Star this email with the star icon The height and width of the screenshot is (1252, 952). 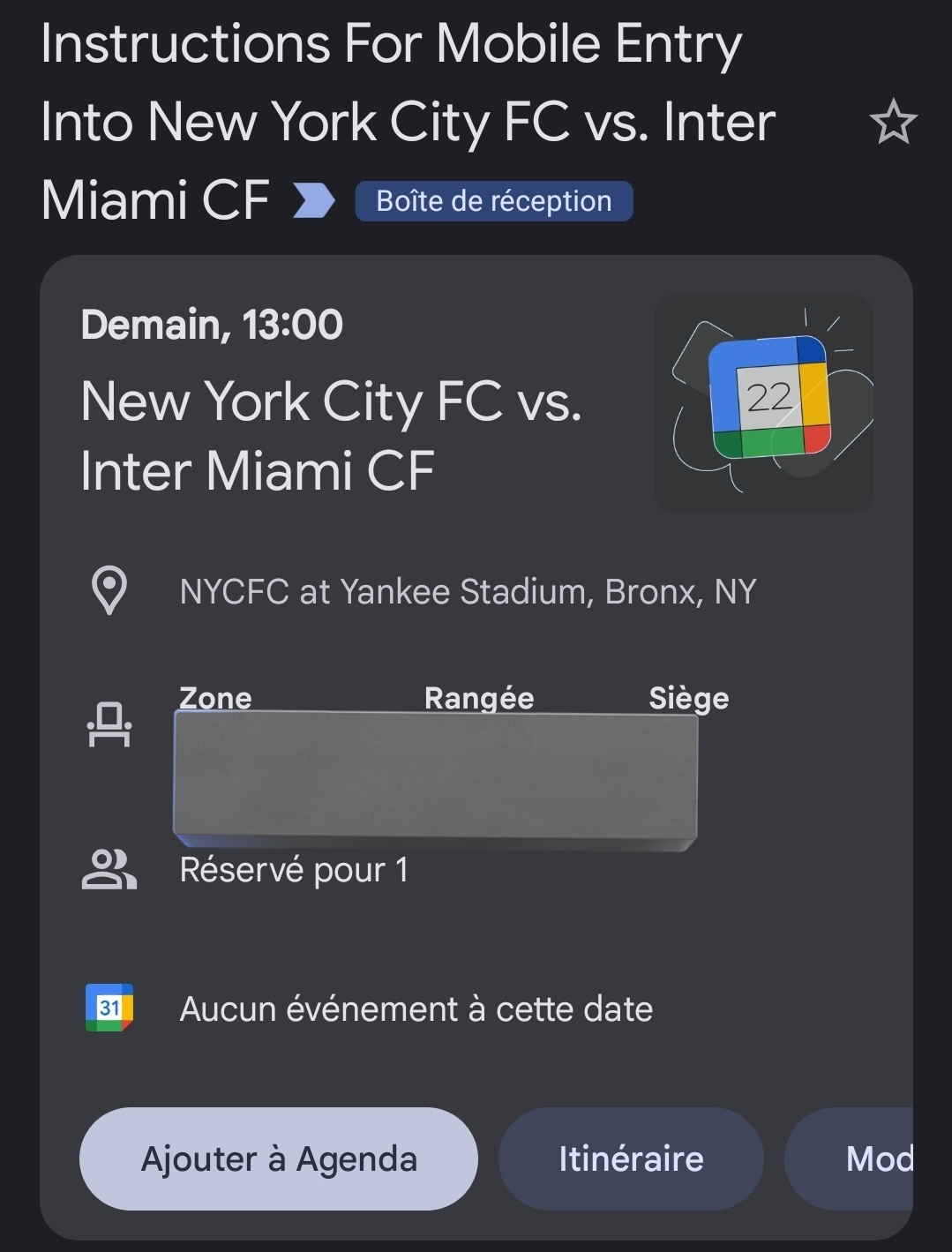893,123
